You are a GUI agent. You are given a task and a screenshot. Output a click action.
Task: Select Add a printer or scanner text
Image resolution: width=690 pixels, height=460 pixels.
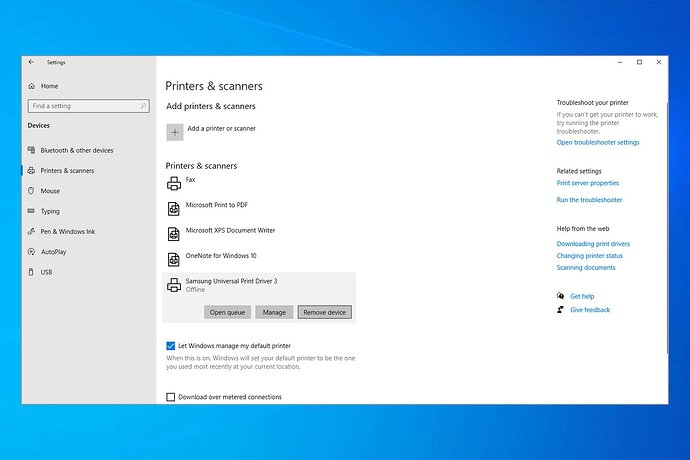[x=221, y=129]
